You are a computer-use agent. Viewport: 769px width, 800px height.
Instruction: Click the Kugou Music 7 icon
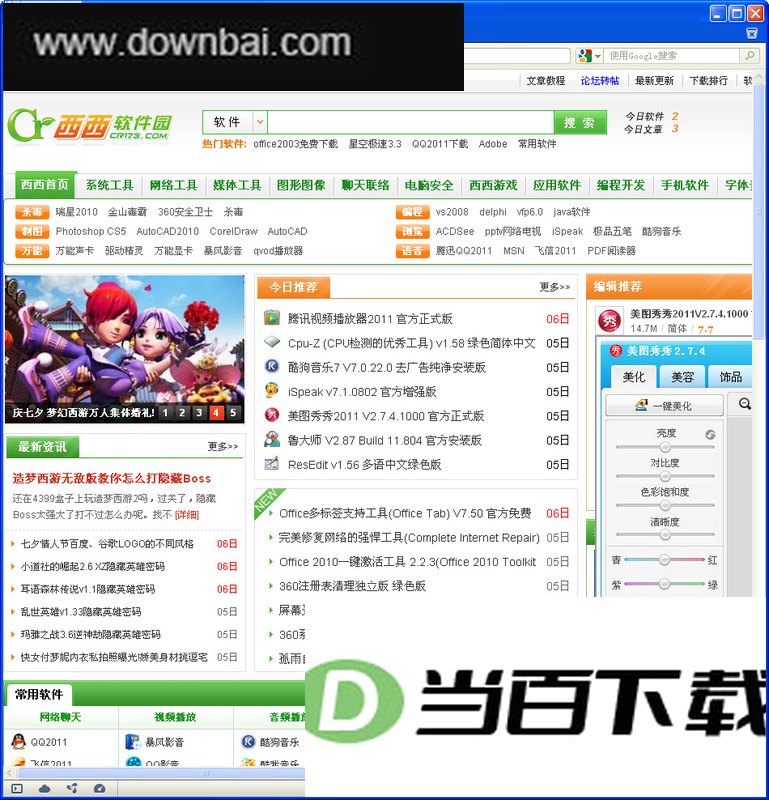[271, 366]
